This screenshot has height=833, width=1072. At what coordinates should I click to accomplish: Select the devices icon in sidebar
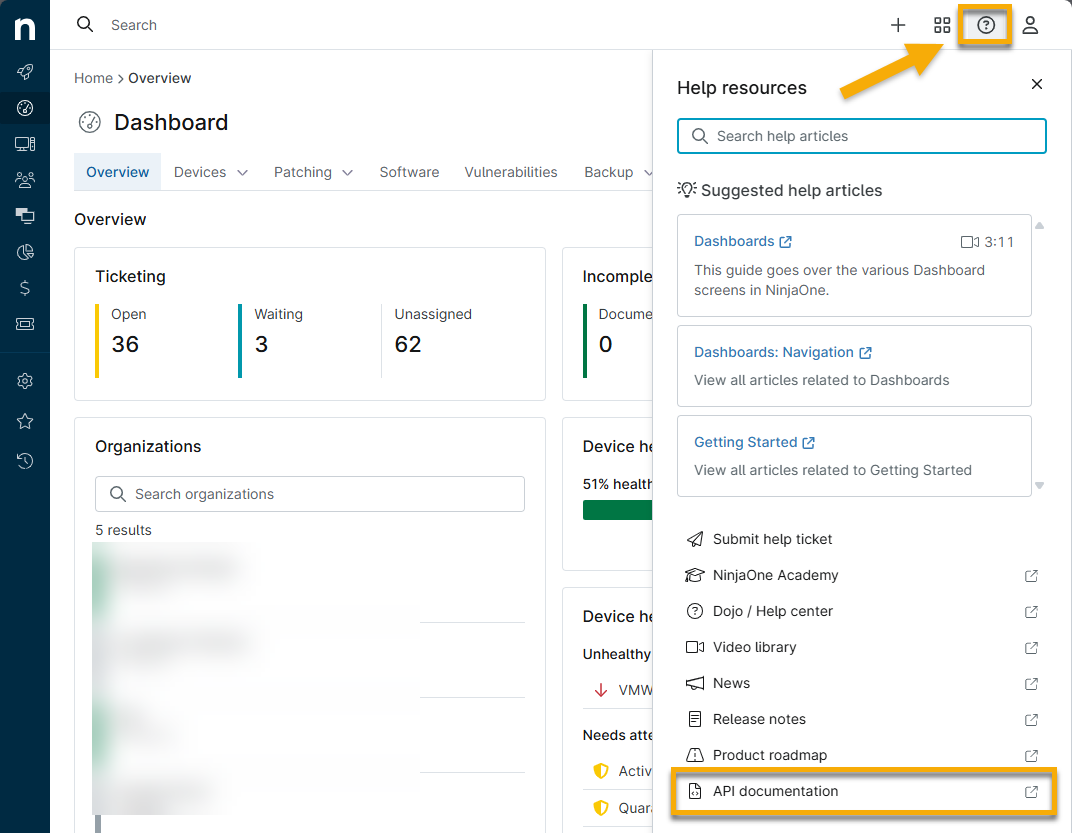(25, 144)
